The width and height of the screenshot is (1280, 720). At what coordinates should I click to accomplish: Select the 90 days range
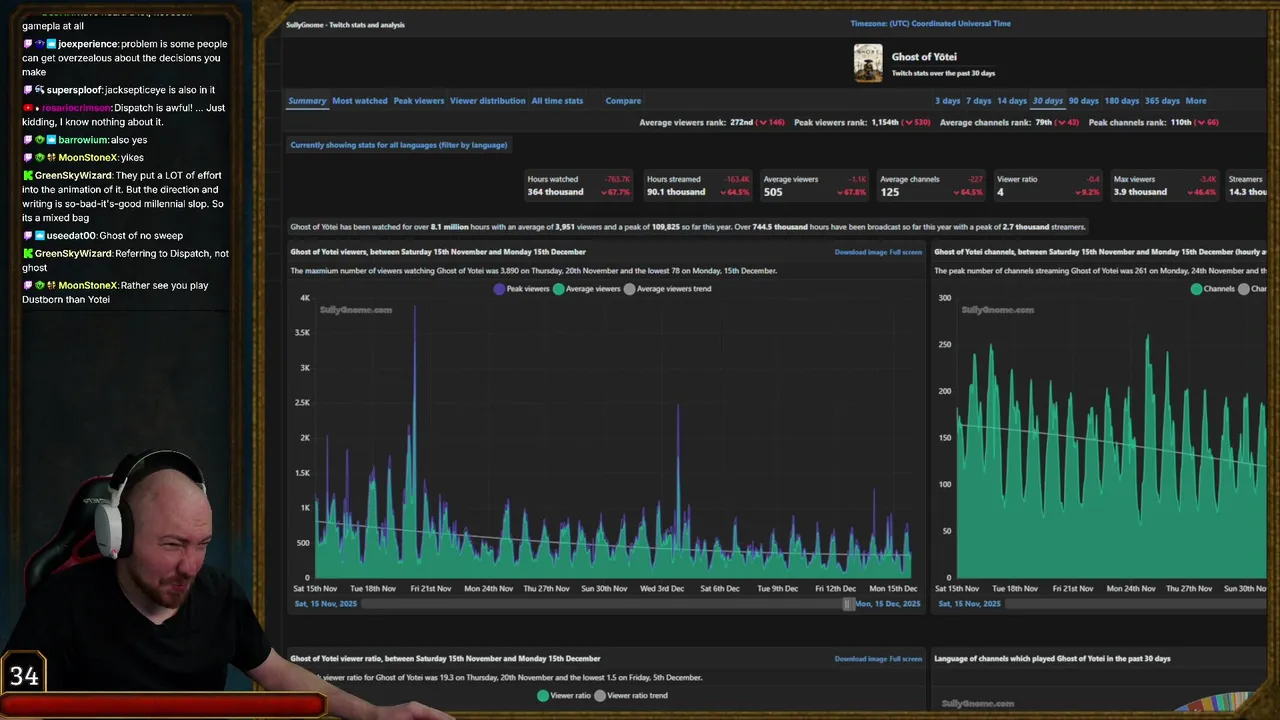[1083, 101]
